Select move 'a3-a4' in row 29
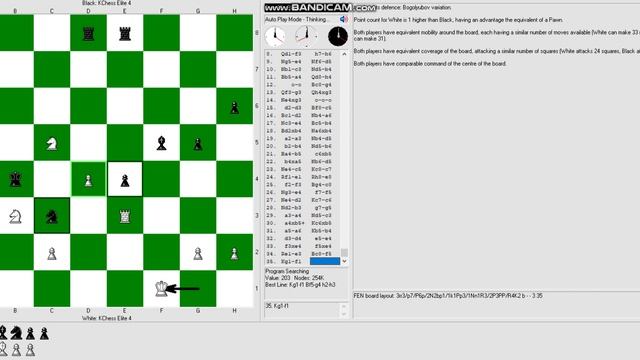Image resolution: width=640 pixels, height=360 pixels. [293, 216]
